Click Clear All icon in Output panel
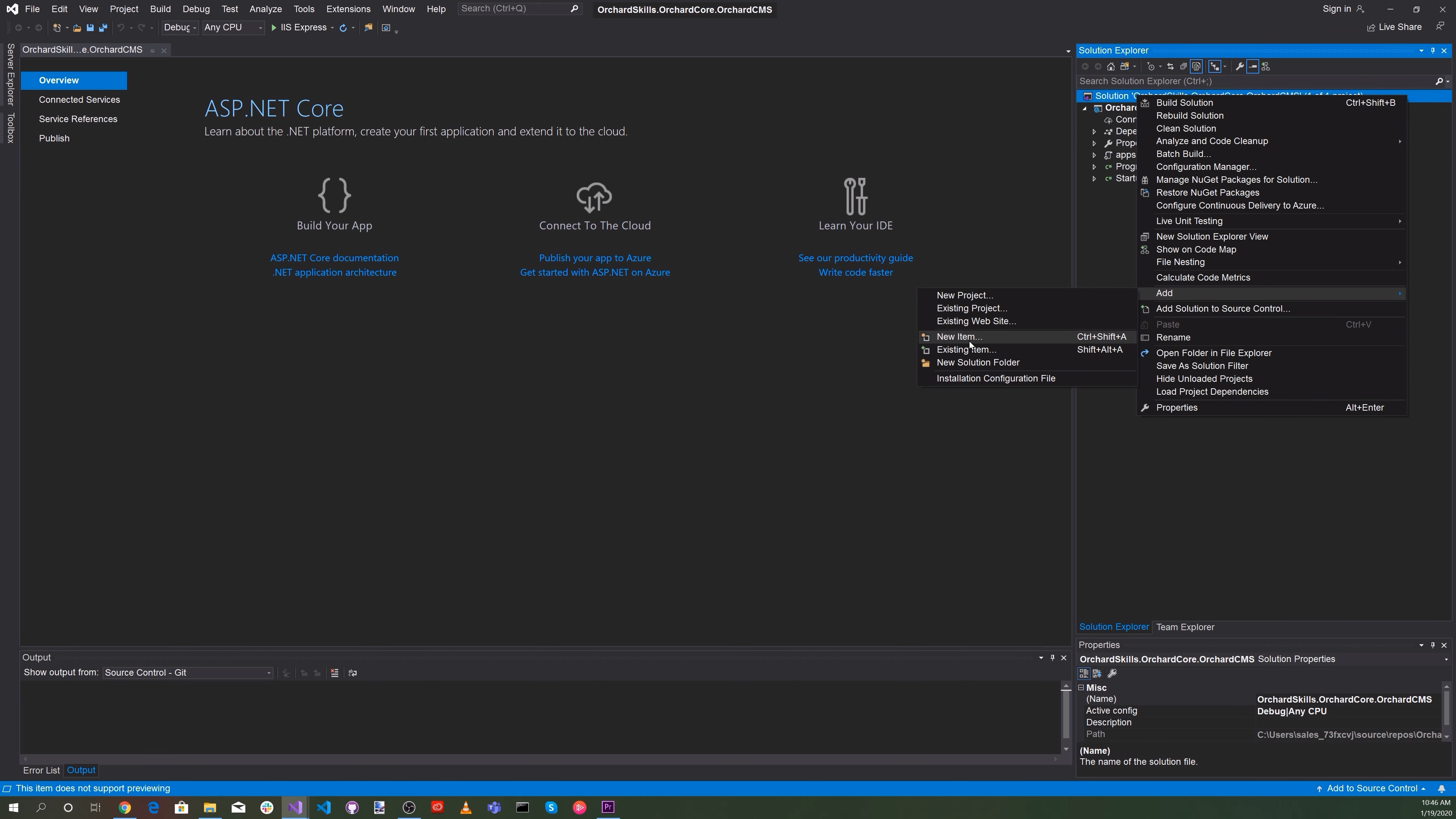This screenshot has width=1456, height=819. coord(334,673)
